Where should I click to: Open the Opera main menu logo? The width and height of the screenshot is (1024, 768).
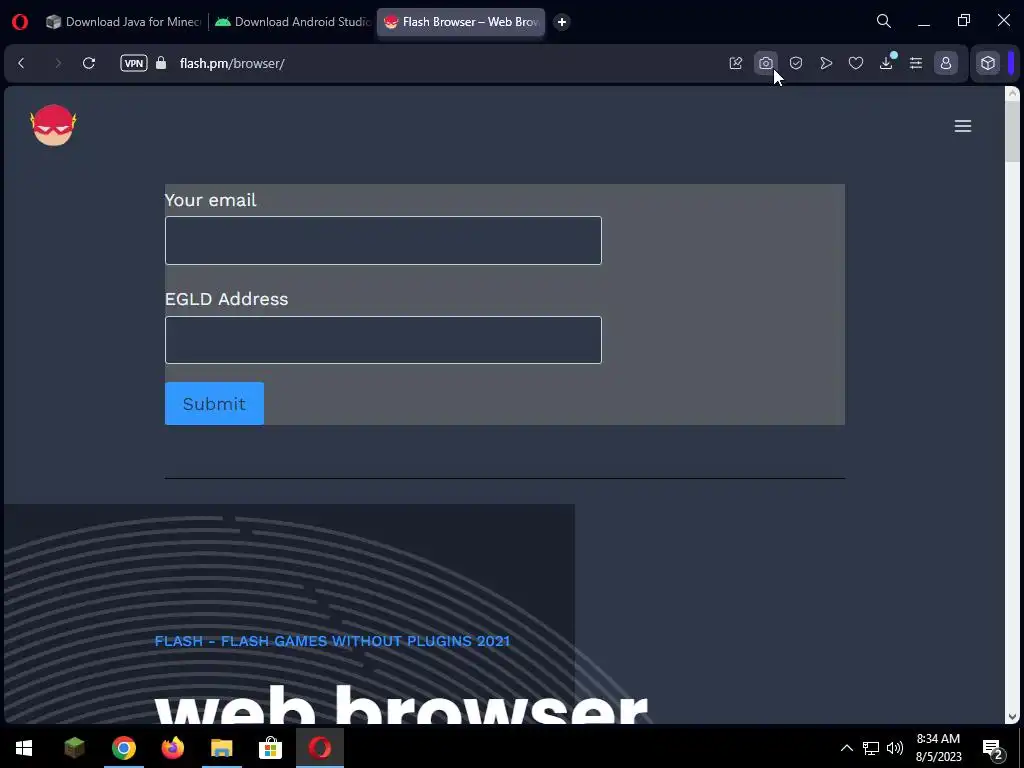coord(20,22)
